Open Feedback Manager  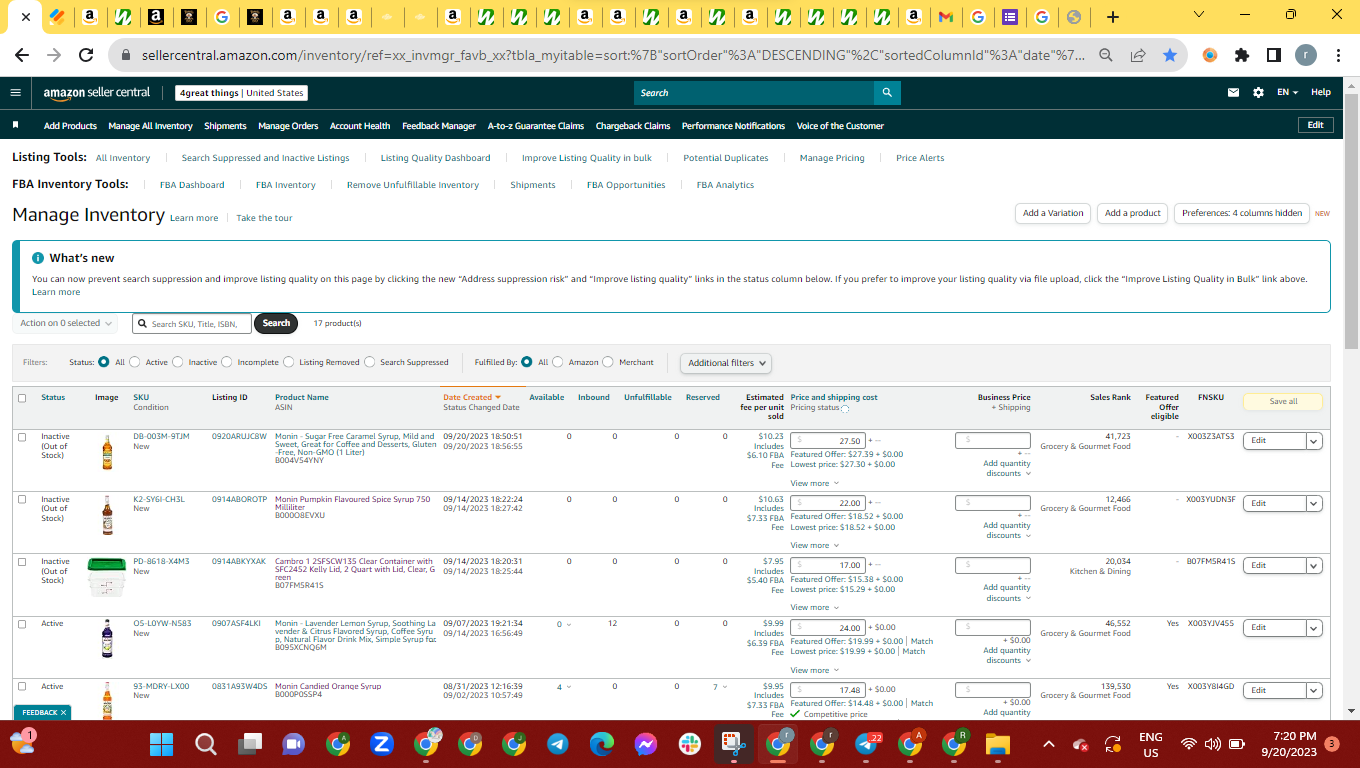coord(439,126)
